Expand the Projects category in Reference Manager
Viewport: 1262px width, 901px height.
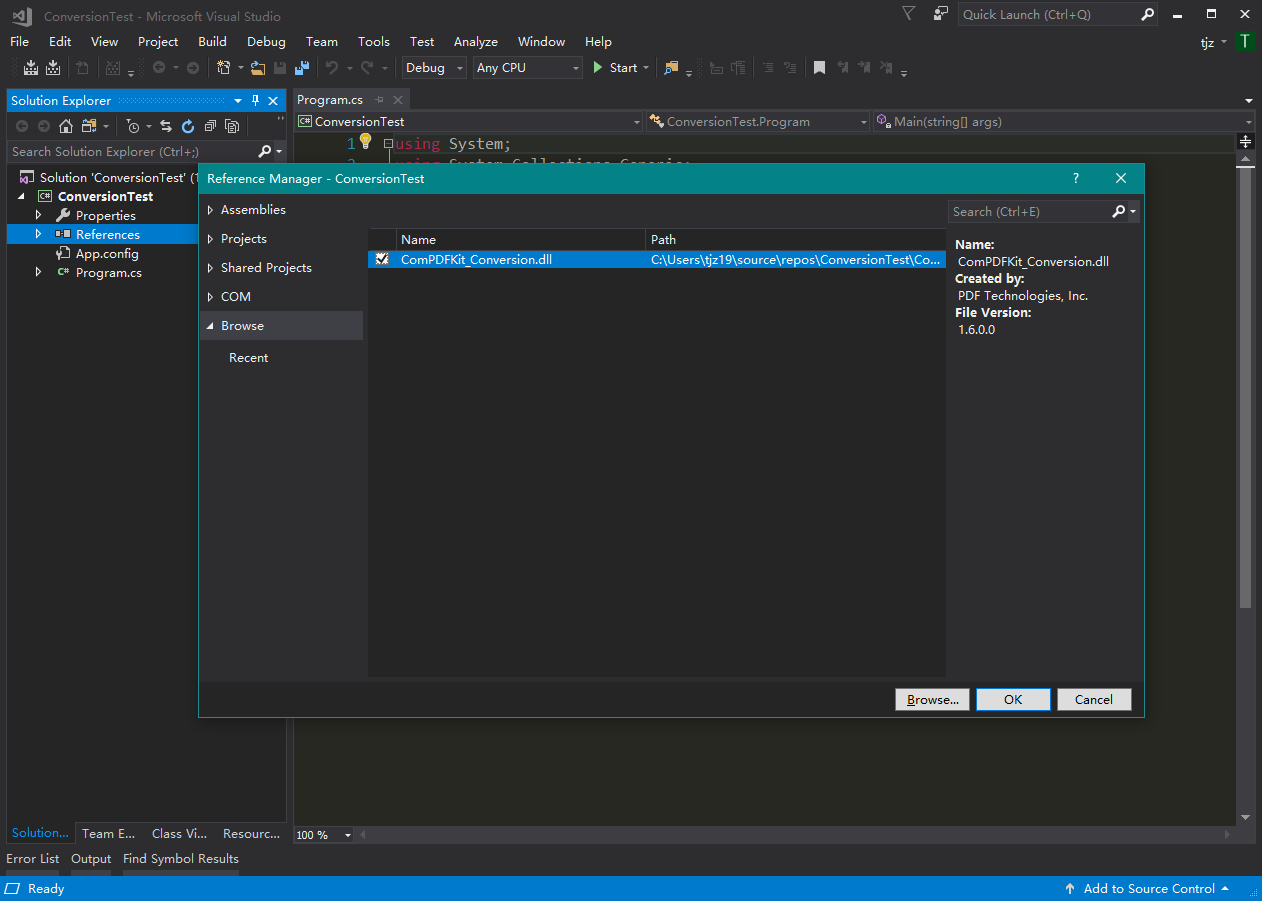(211, 239)
